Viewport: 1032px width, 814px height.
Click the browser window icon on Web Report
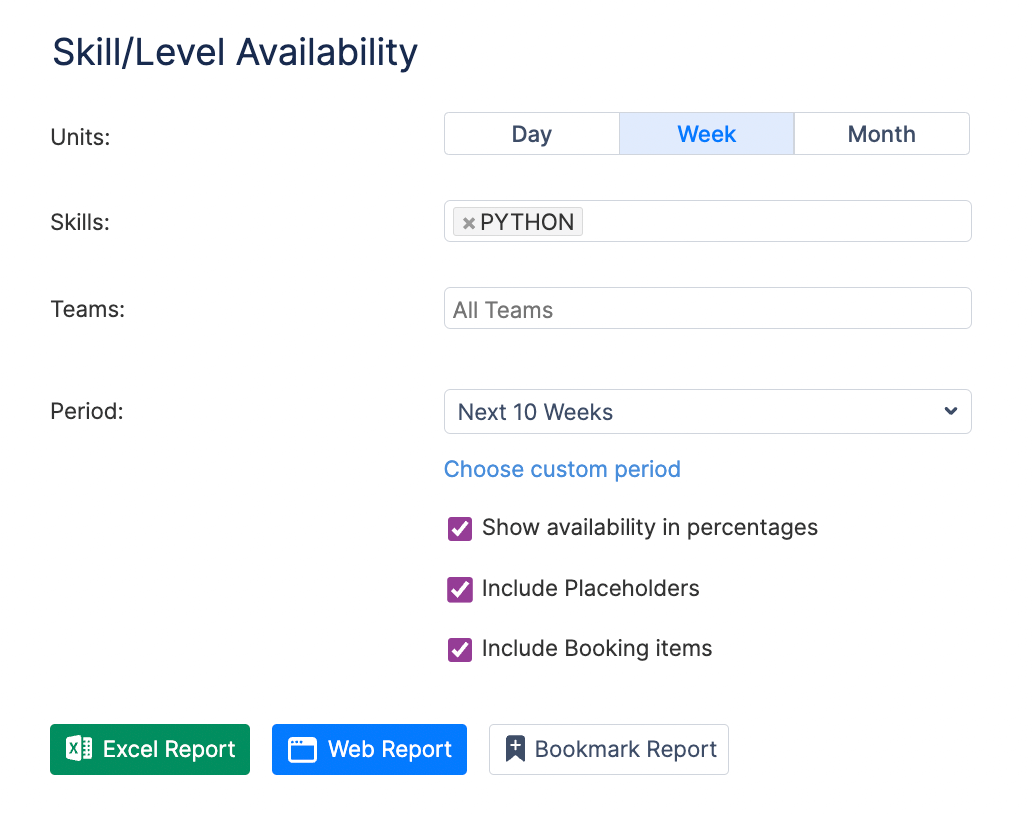pyautogui.click(x=302, y=750)
